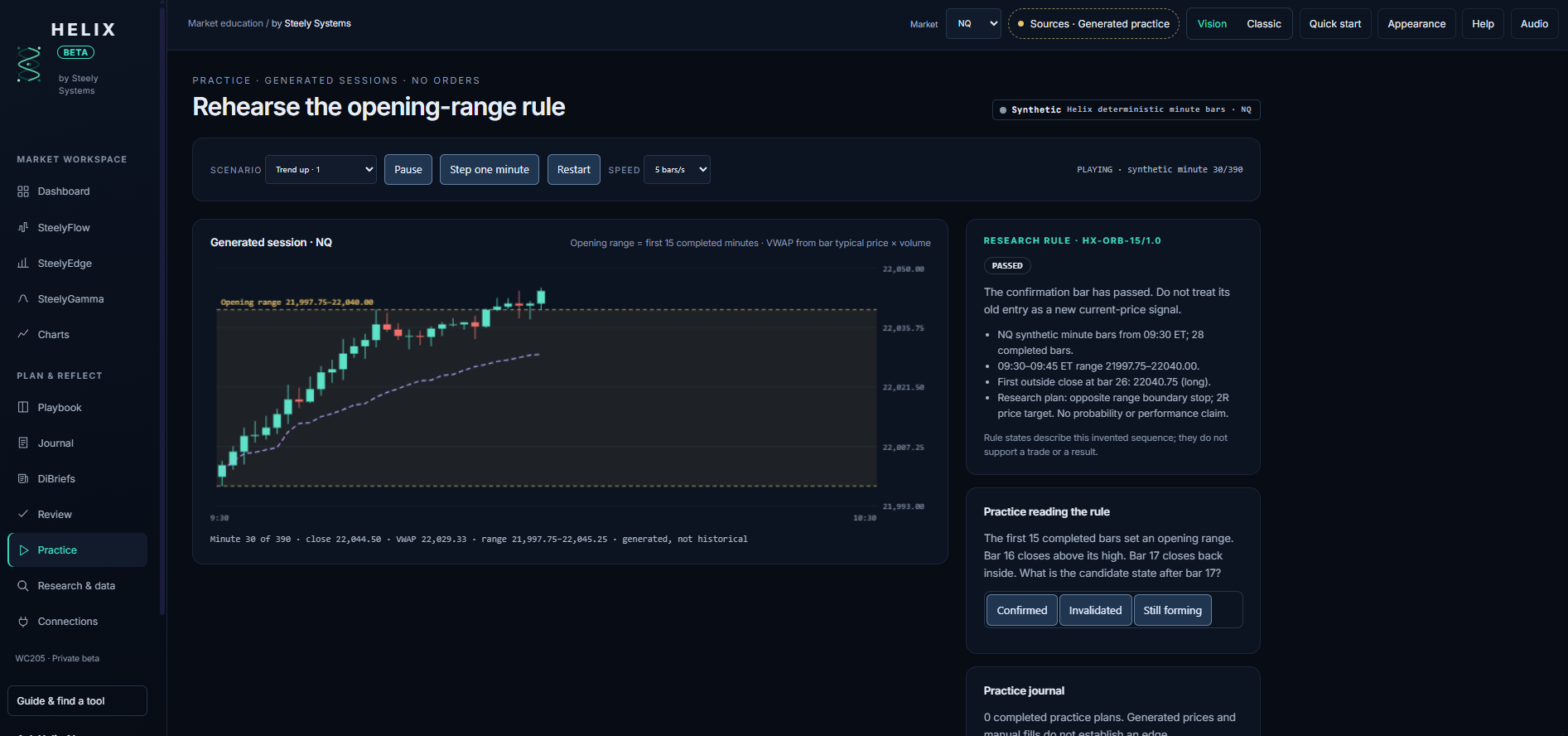Navigate to Connections in sidebar
Image resolution: width=1568 pixels, height=736 pixels.
point(77,622)
